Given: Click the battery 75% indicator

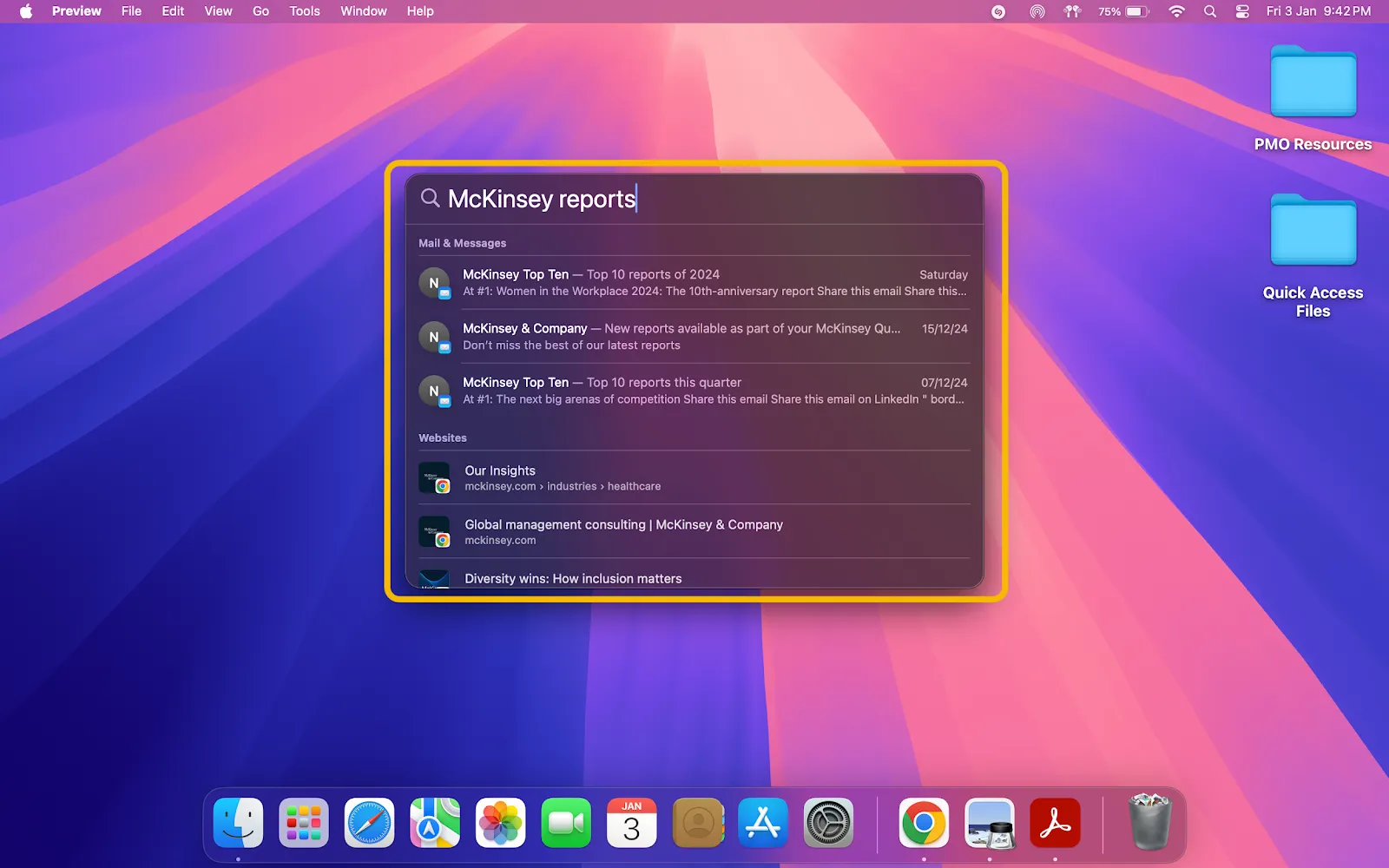Looking at the screenshot, I should (x=1123, y=11).
